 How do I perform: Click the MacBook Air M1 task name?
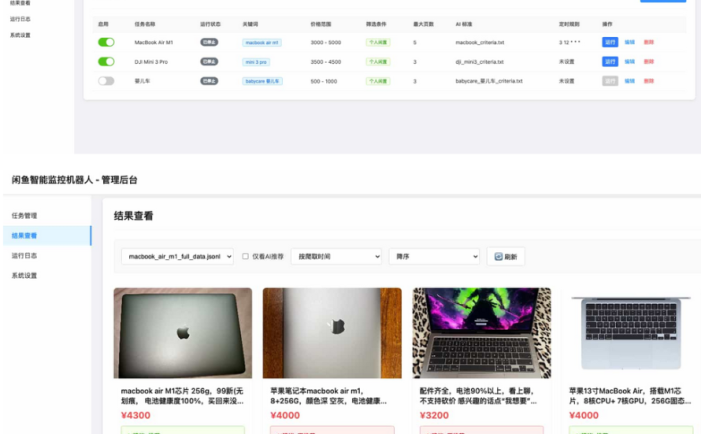click(x=154, y=42)
